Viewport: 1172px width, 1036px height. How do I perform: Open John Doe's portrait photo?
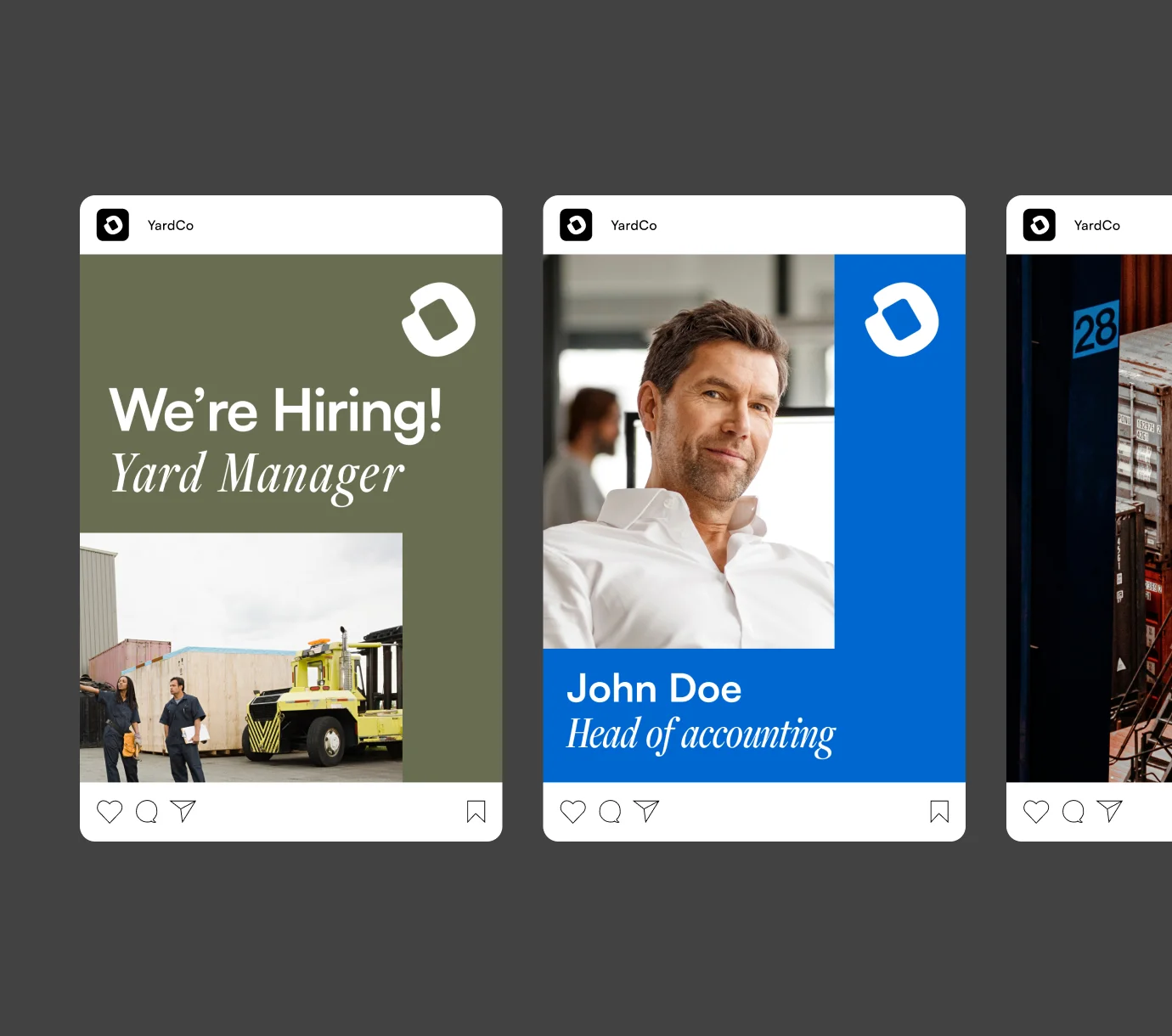[x=689, y=451]
